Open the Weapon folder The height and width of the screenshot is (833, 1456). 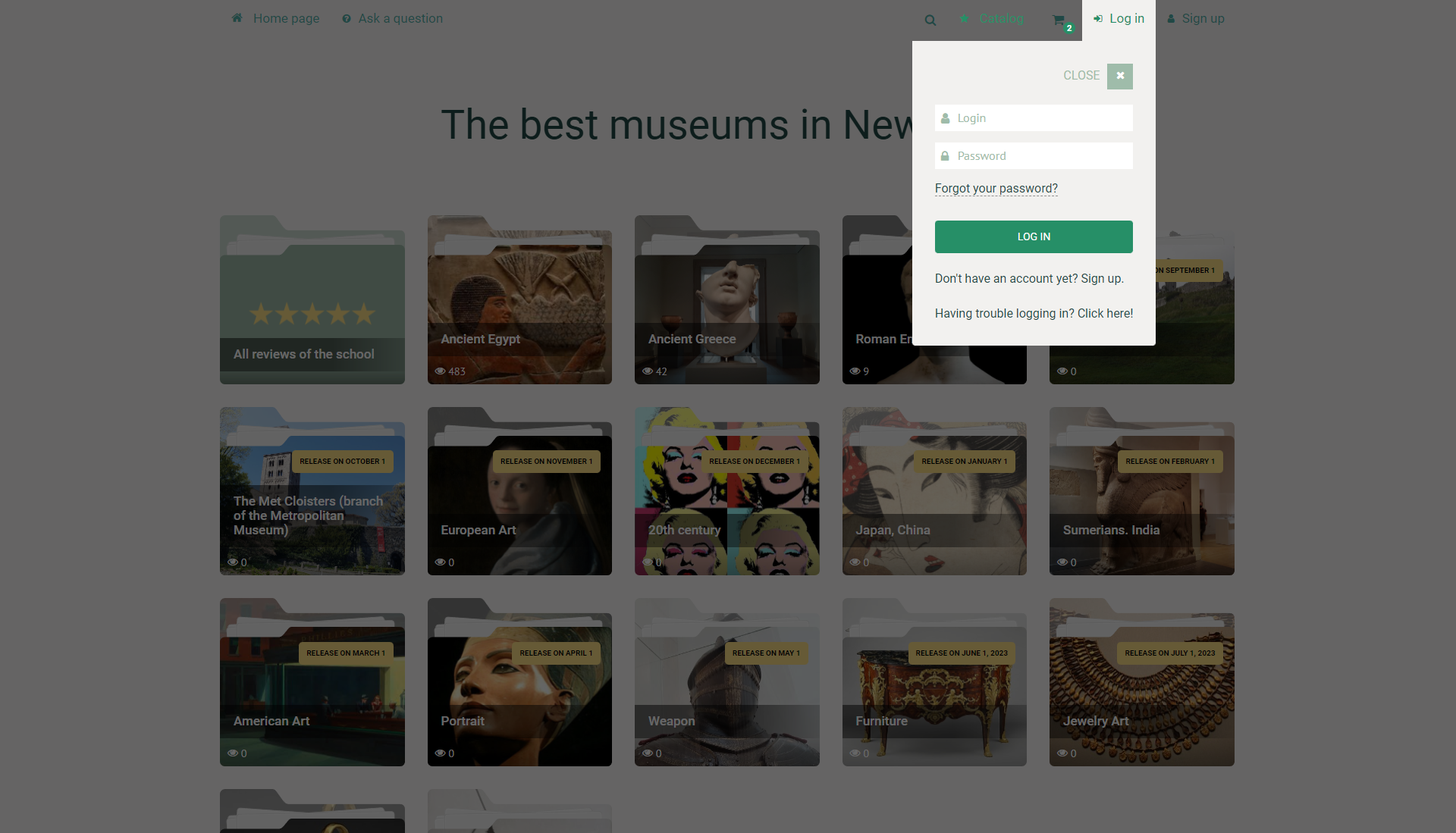pos(726,682)
